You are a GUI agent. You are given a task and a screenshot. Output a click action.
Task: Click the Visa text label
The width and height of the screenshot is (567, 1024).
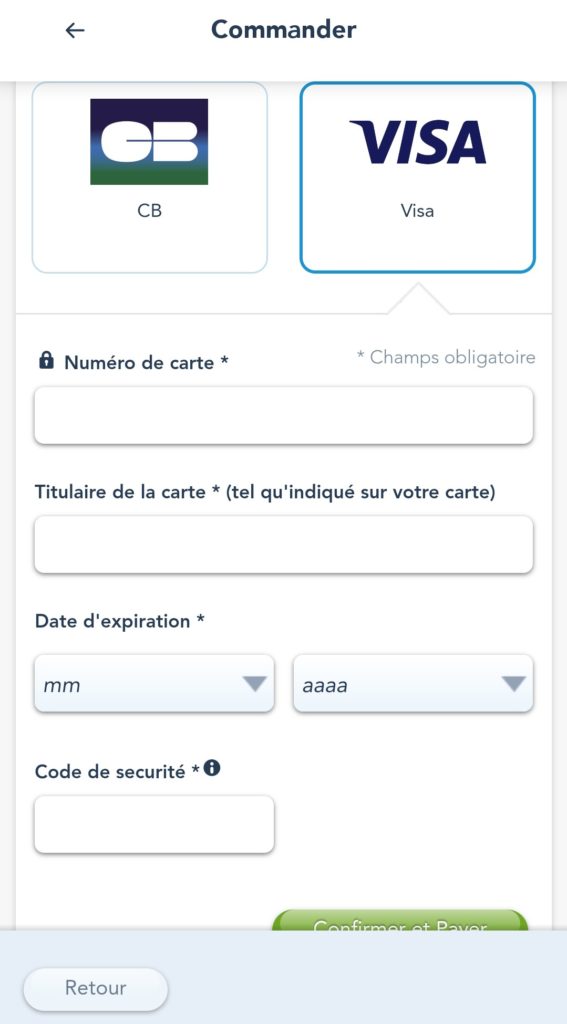tap(417, 211)
